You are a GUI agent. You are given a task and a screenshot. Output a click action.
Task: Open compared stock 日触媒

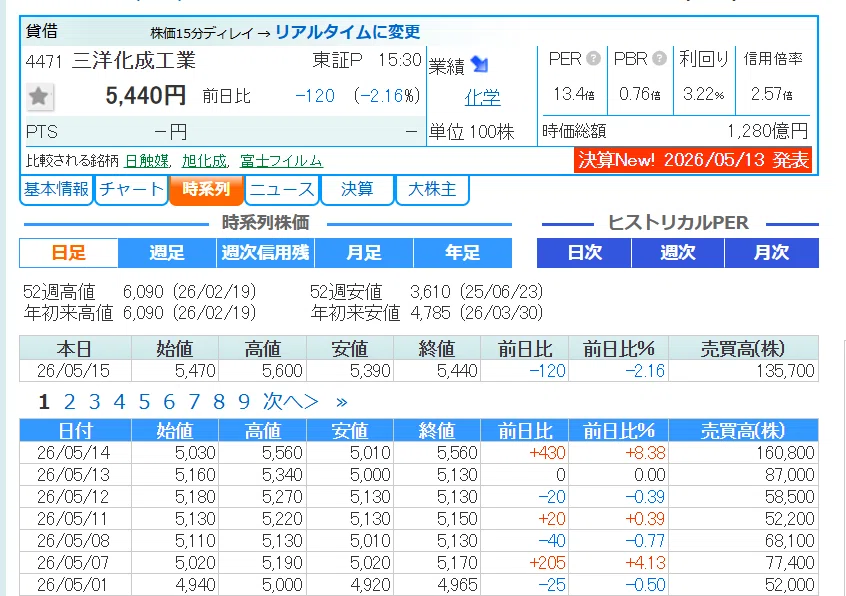click(x=146, y=161)
